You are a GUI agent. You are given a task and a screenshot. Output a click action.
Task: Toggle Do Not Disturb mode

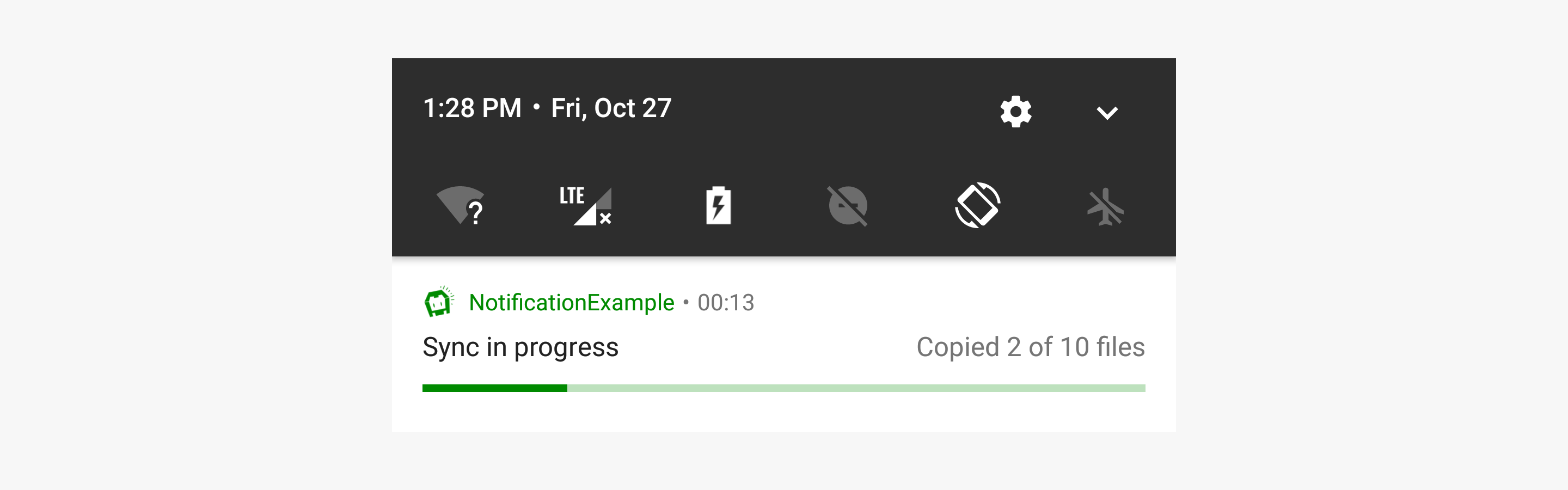(x=847, y=206)
